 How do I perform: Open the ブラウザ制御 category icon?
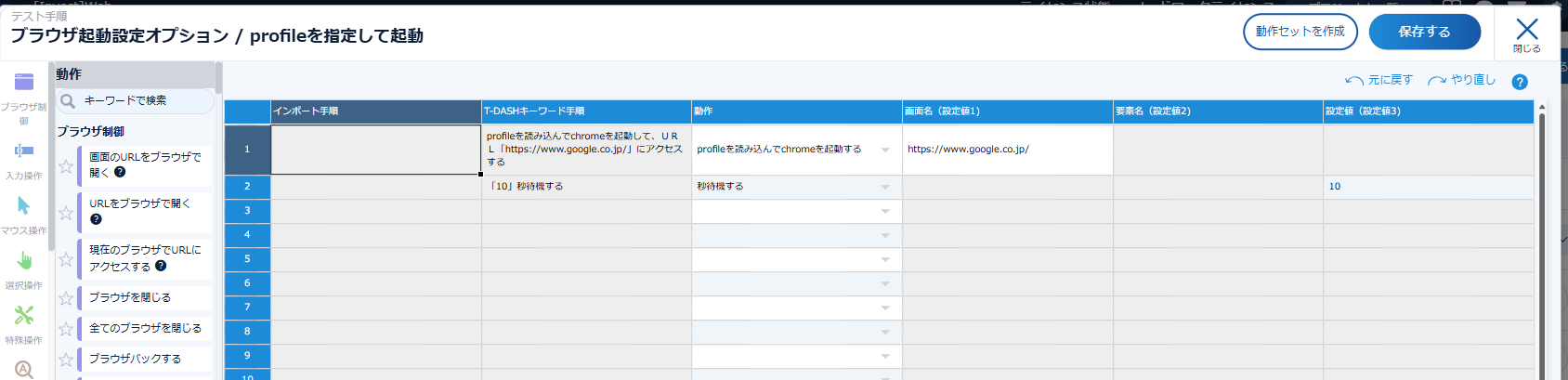point(24,82)
